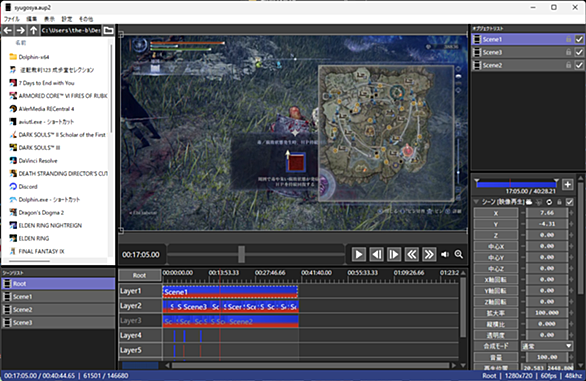The image size is (586, 381).
Task: Toggle Scene1 visibility checkbox in object list
Action: point(579,39)
